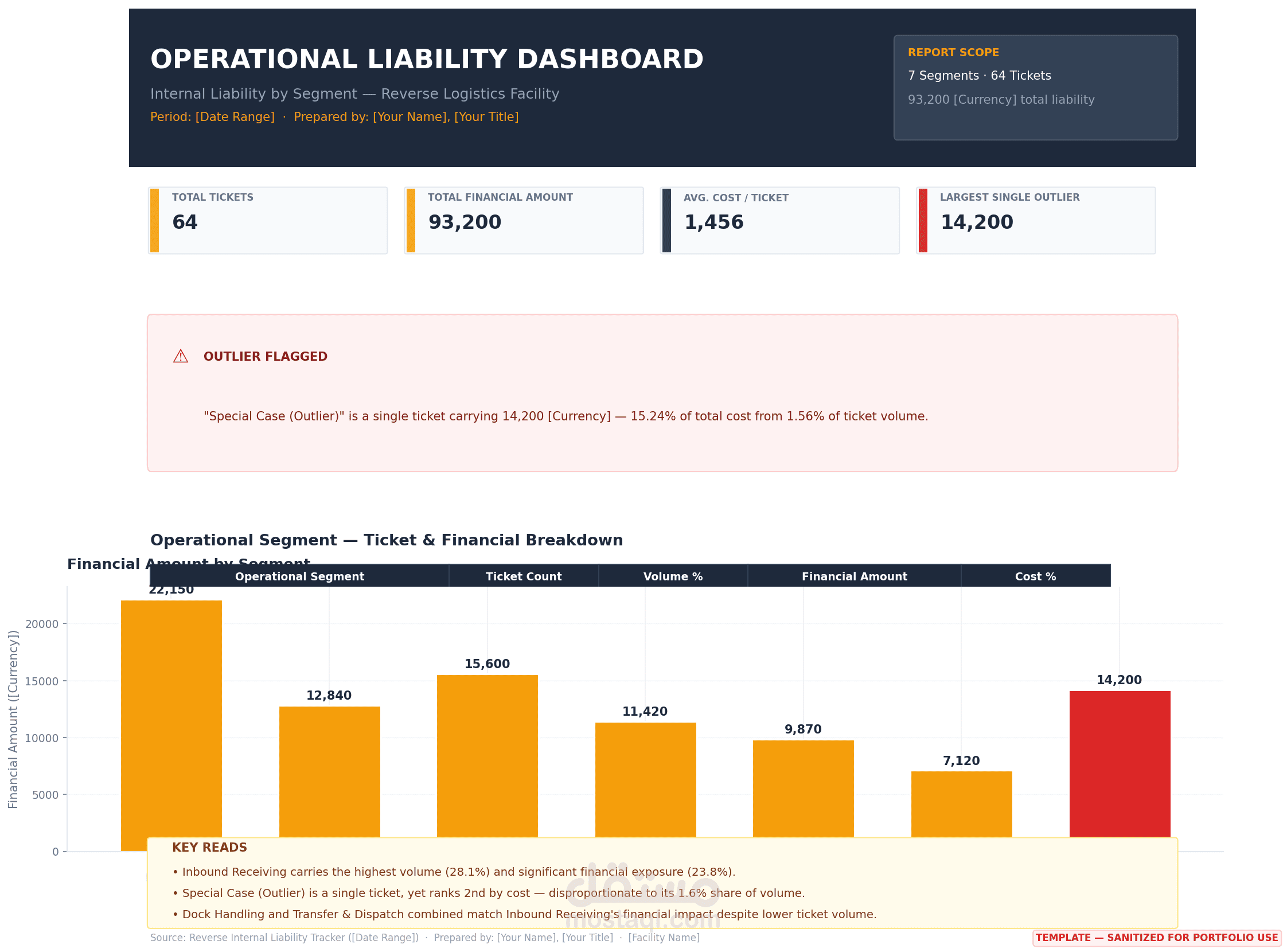
Task: Open the Report Scope panel
Action: click(1035, 88)
